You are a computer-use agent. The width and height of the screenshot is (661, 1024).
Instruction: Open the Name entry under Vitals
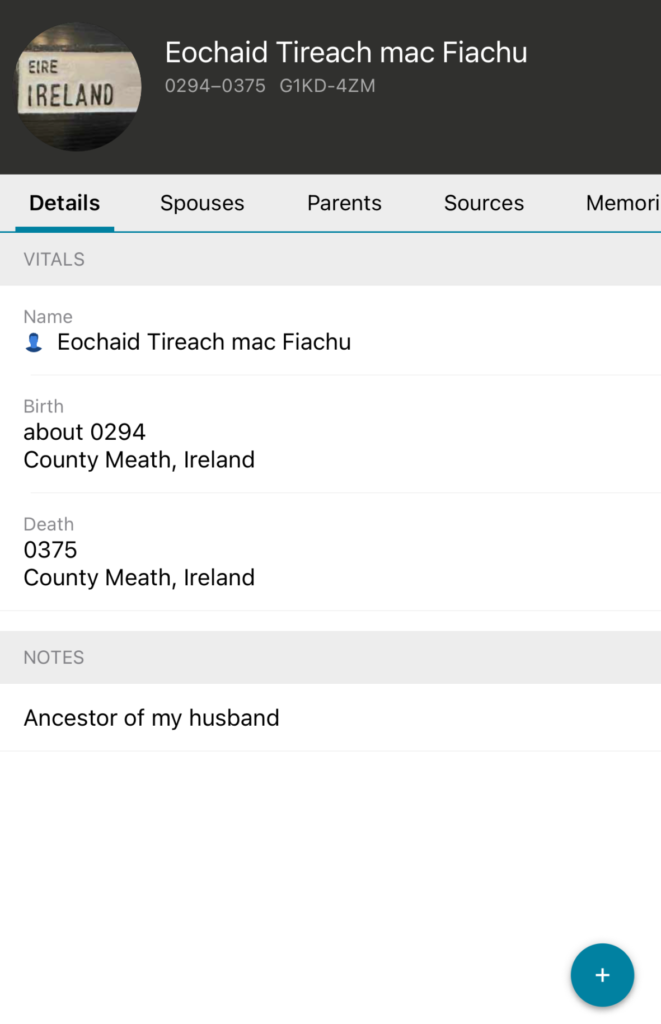point(204,342)
